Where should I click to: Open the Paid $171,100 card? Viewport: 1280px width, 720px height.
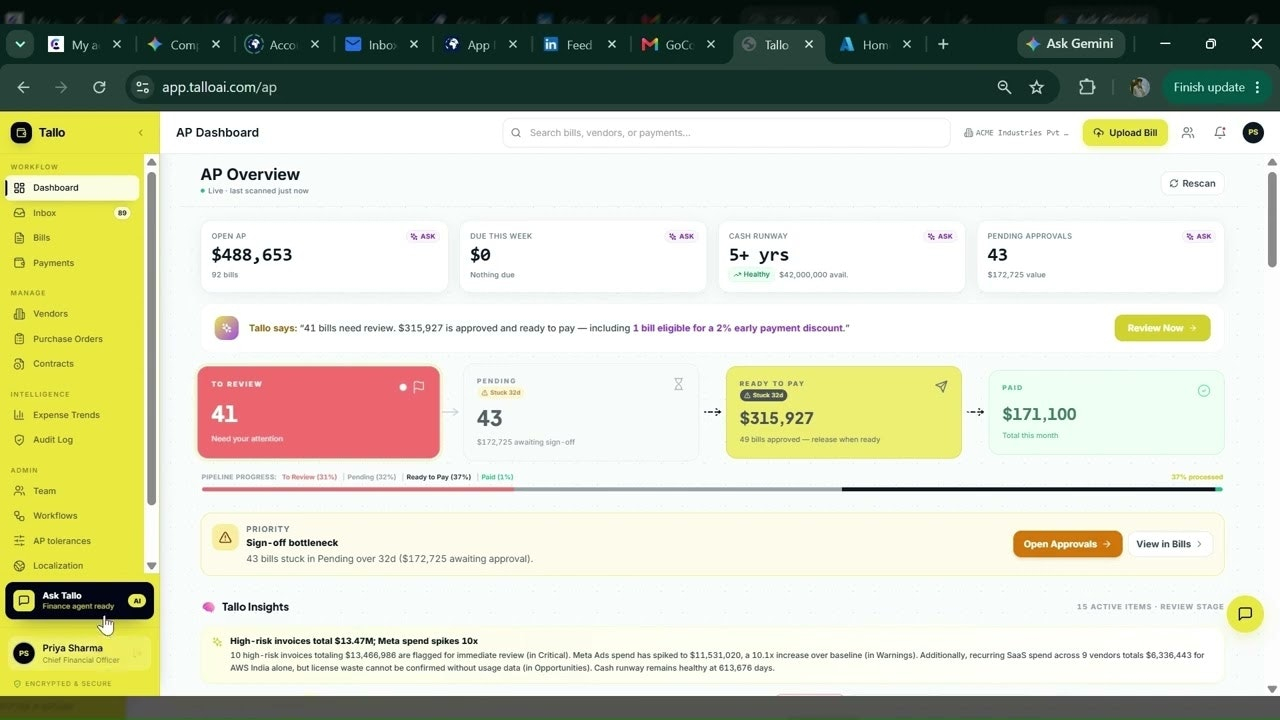tap(1106, 413)
